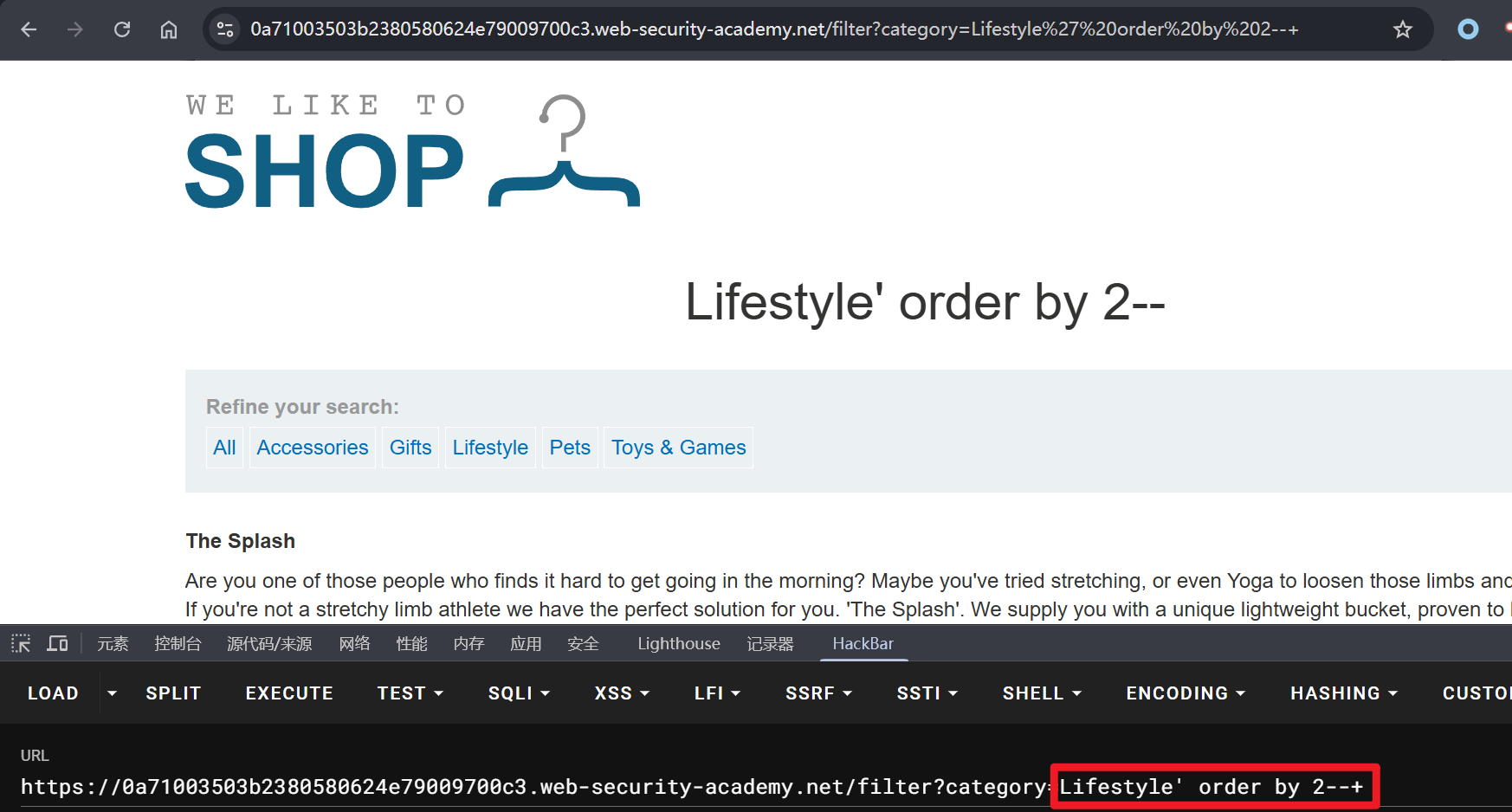Filter products by the Accessories category

point(313,448)
